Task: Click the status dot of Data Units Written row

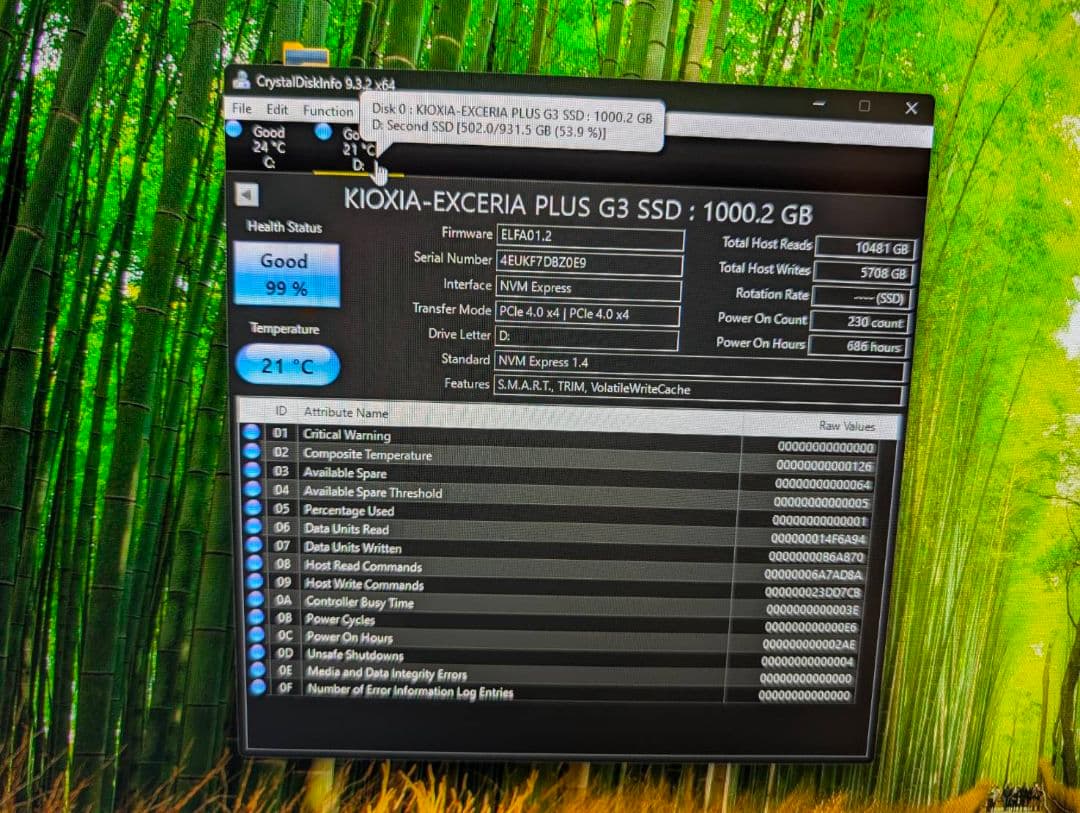Action: (x=254, y=544)
